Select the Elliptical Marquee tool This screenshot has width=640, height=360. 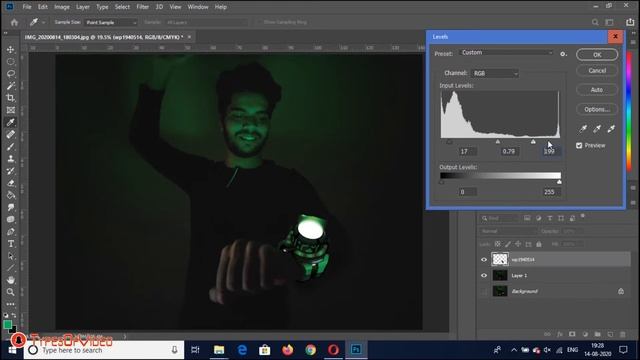[11, 62]
